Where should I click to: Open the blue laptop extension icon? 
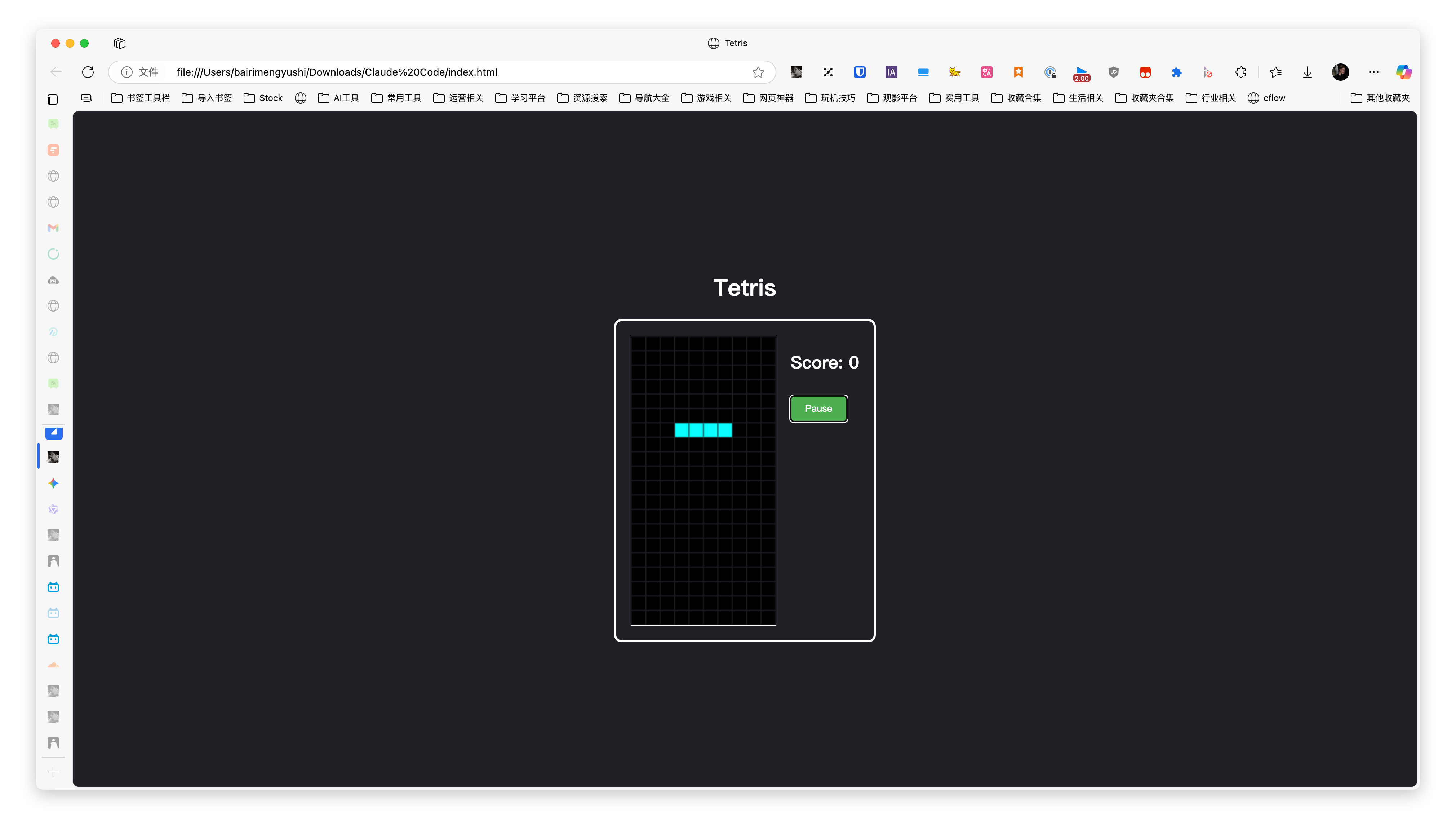pos(923,72)
